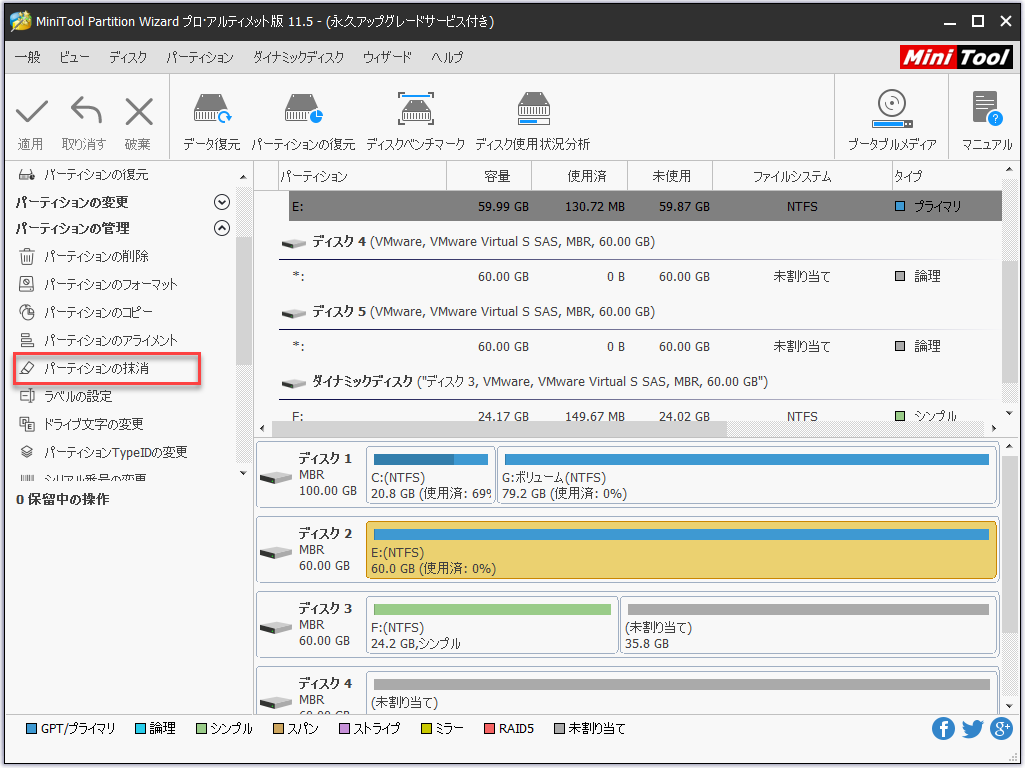This screenshot has height=771, width=1026.
Task: Open the ダイナミックディスク menu
Action: pos(298,57)
